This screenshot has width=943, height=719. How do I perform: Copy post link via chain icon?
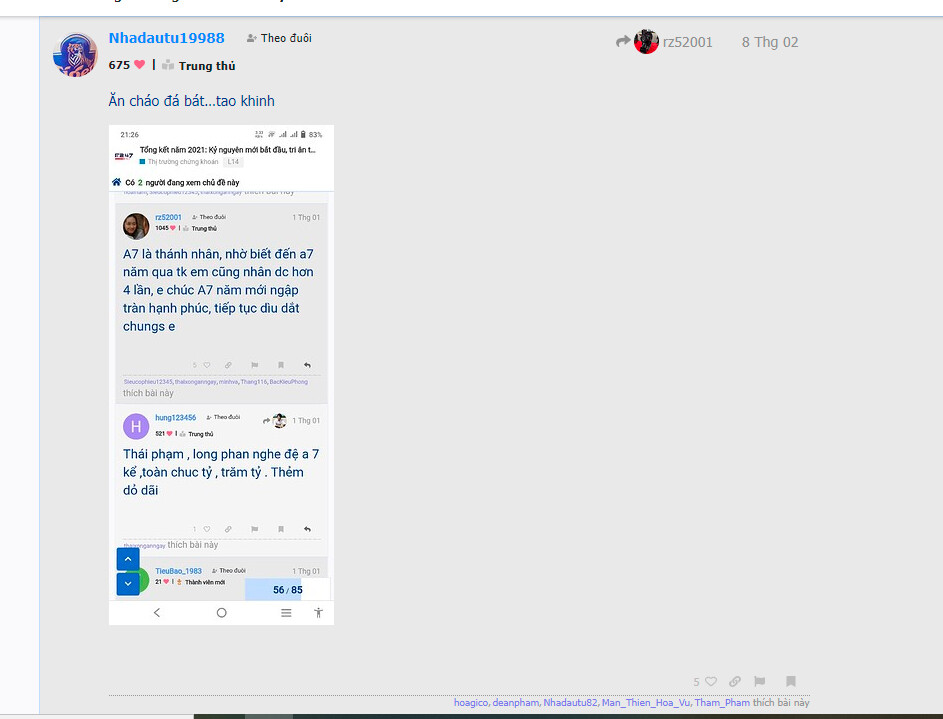[735, 681]
